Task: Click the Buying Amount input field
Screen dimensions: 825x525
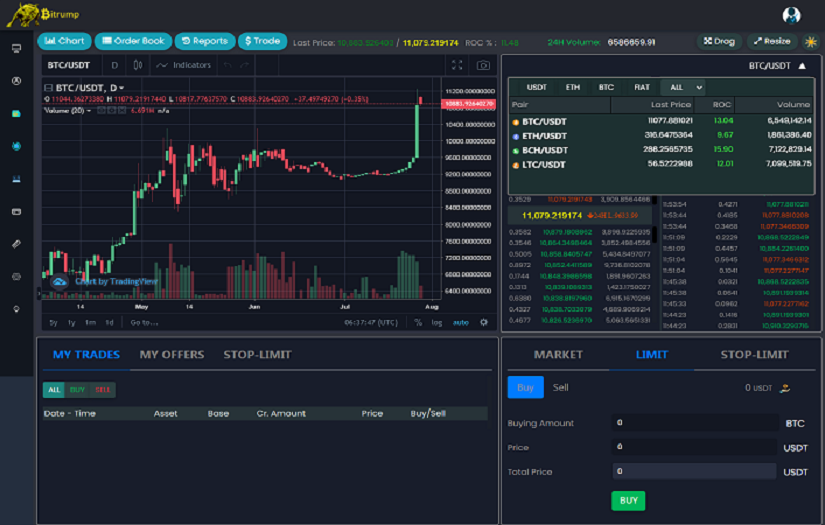Action: coord(693,423)
